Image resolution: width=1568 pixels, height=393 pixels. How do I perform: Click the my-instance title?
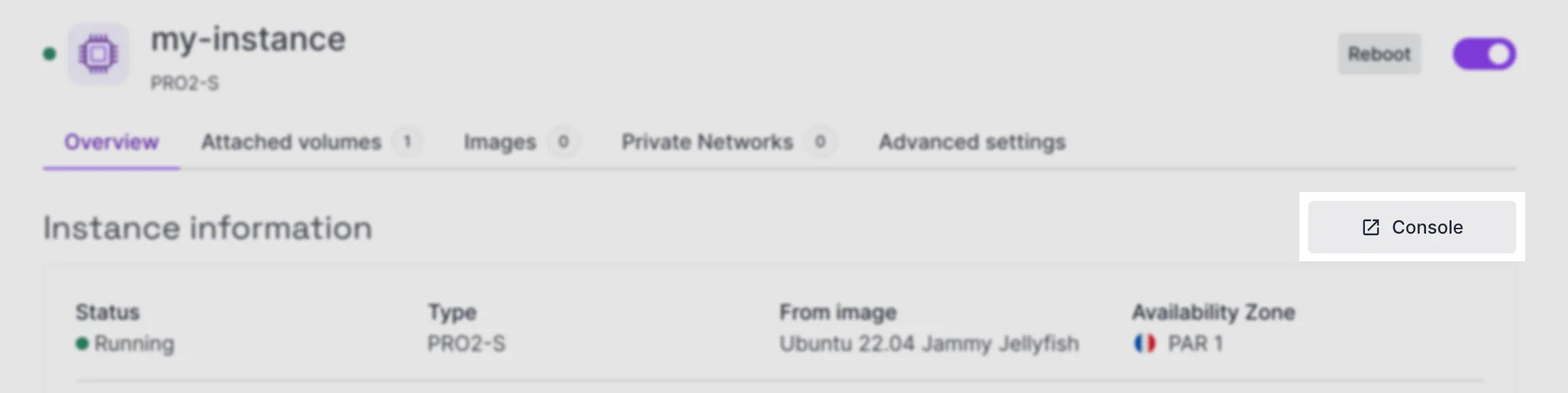(x=248, y=39)
